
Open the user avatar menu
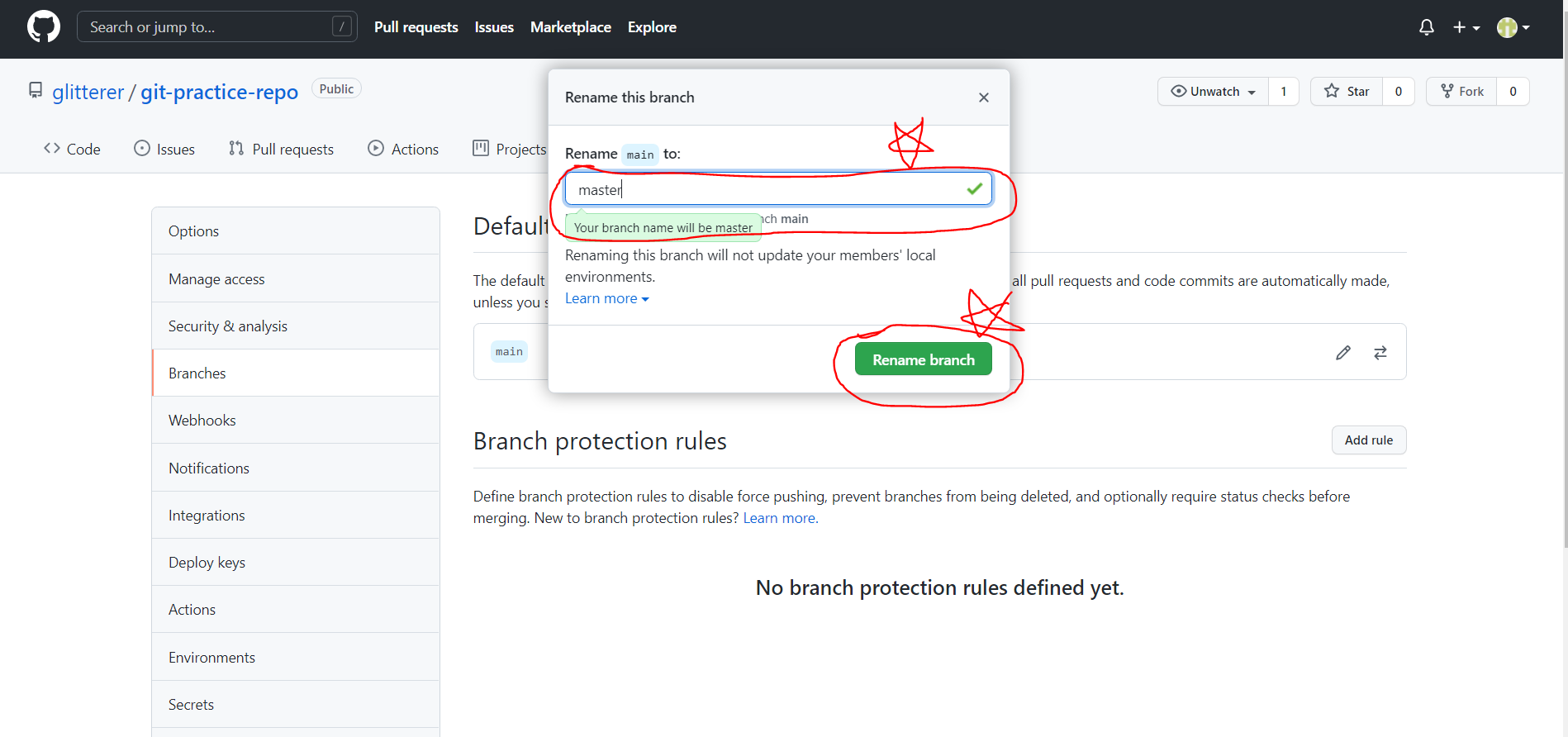(1513, 27)
